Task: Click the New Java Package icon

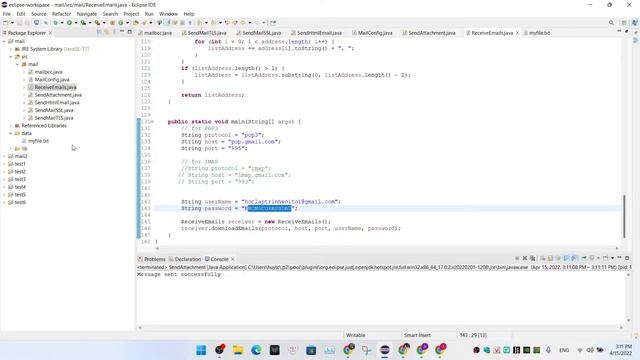Action: coord(112,23)
